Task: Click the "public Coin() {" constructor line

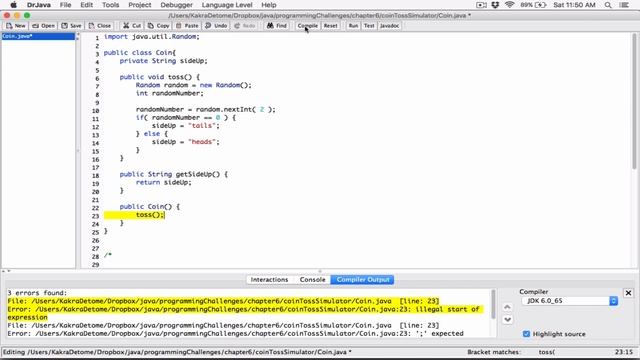Action: pyautogui.click(x=149, y=207)
